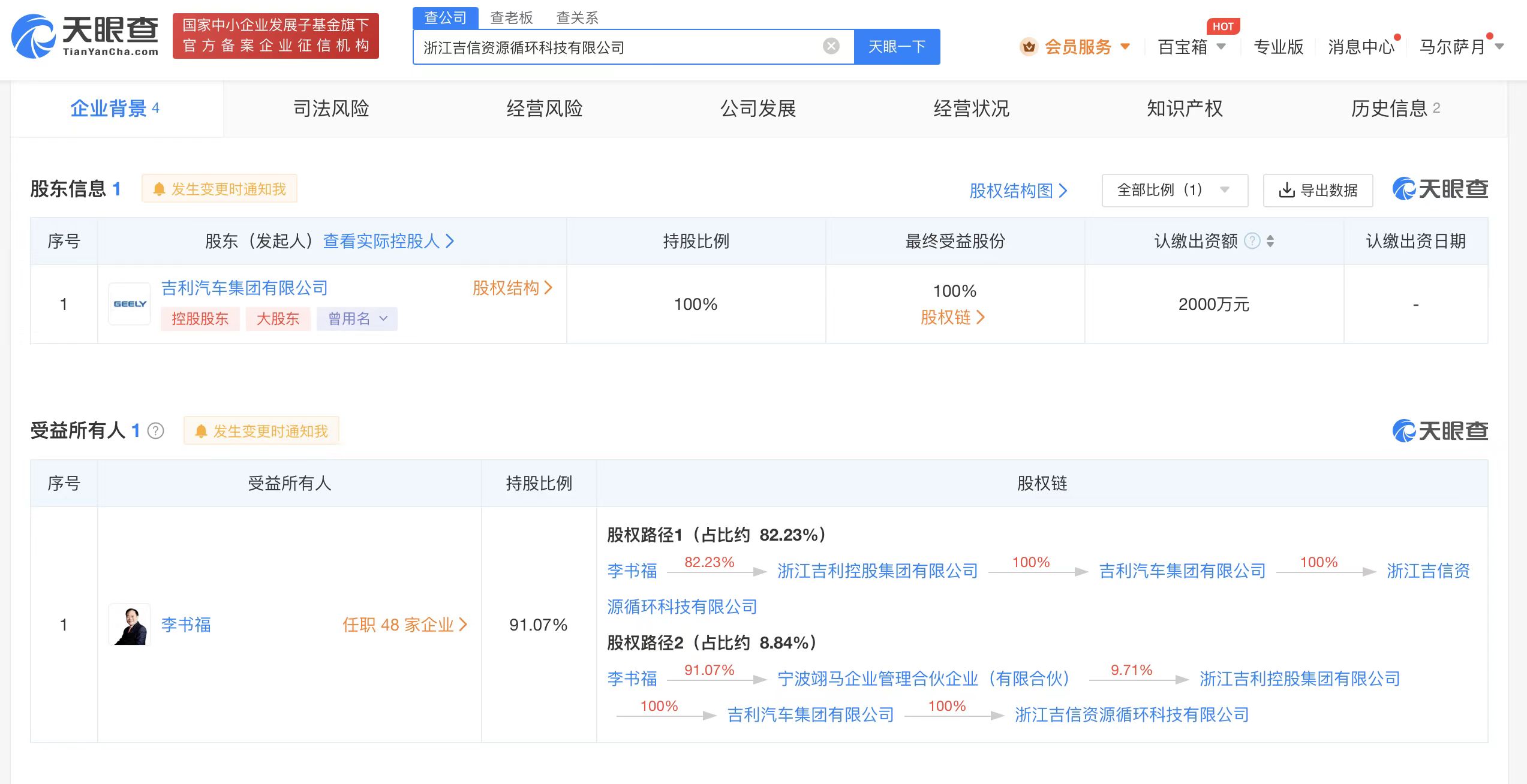This screenshot has height=784, width=1527.
Task: Expand the 曾用名 dropdown tag
Action: tap(357, 318)
